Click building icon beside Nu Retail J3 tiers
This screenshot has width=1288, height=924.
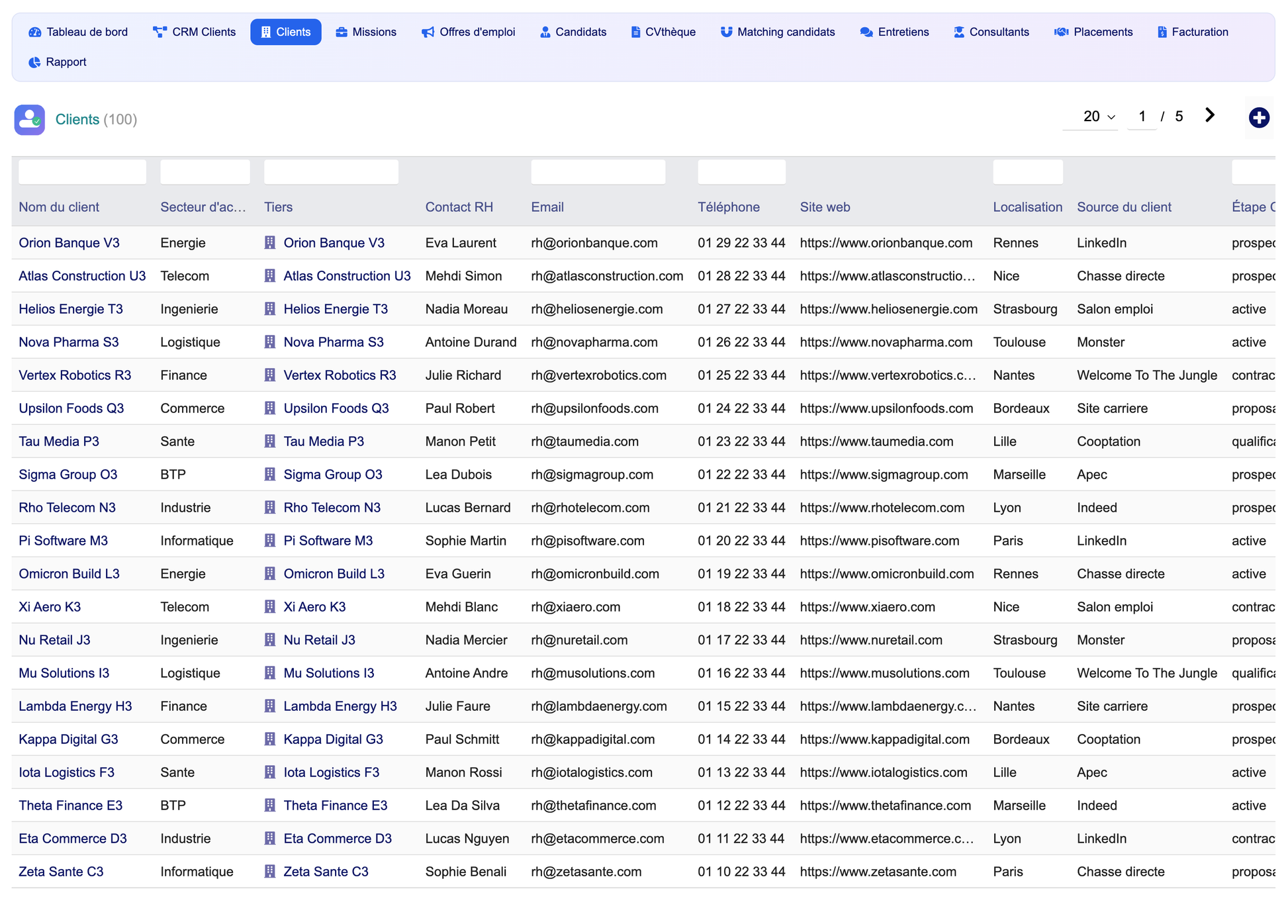(x=270, y=639)
